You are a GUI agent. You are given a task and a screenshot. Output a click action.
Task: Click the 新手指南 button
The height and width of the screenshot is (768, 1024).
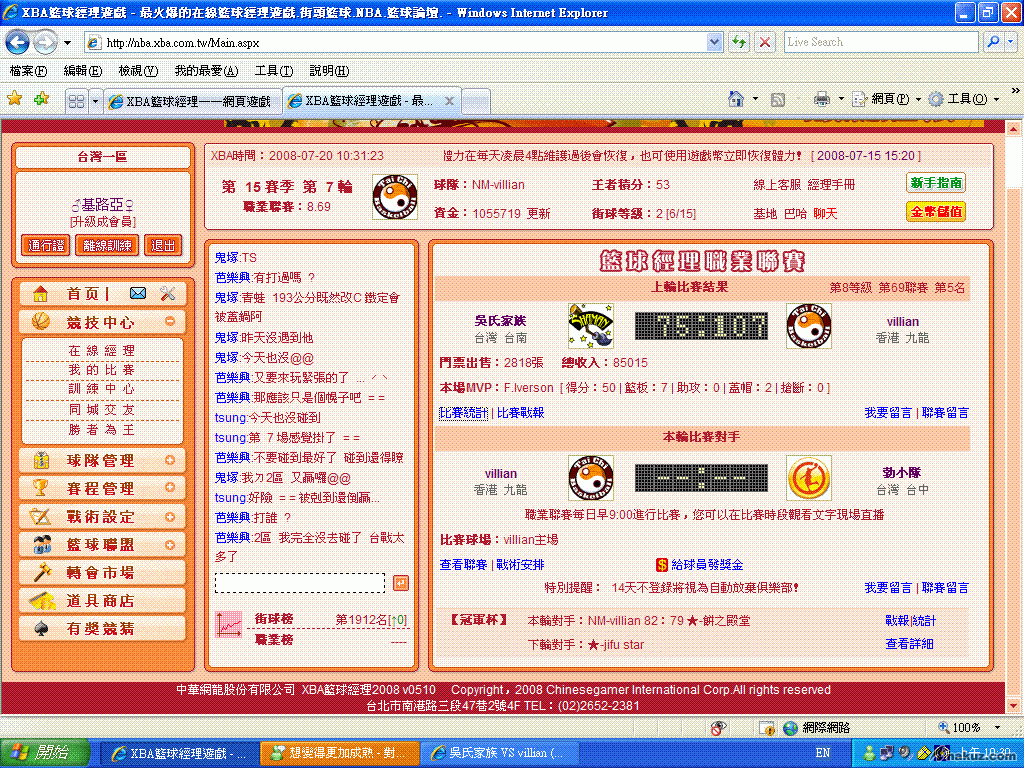tap(936, 183)
